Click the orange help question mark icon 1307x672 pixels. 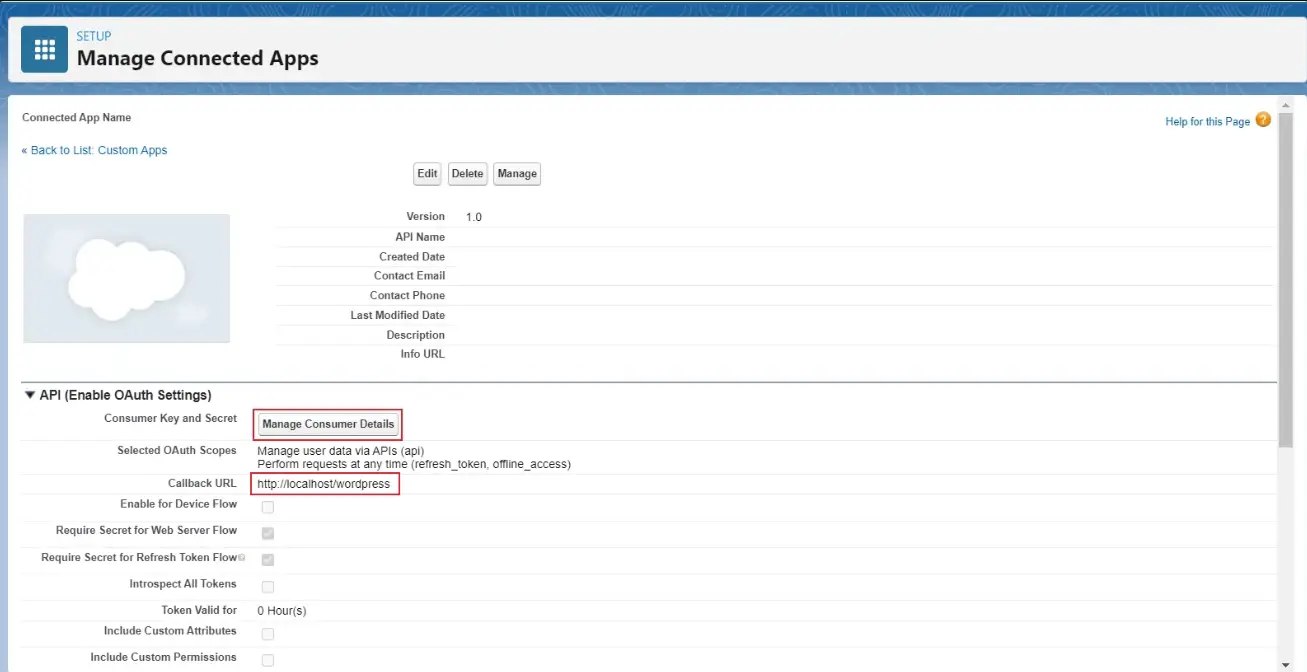pyautogui.click(x=1263, y=120)
